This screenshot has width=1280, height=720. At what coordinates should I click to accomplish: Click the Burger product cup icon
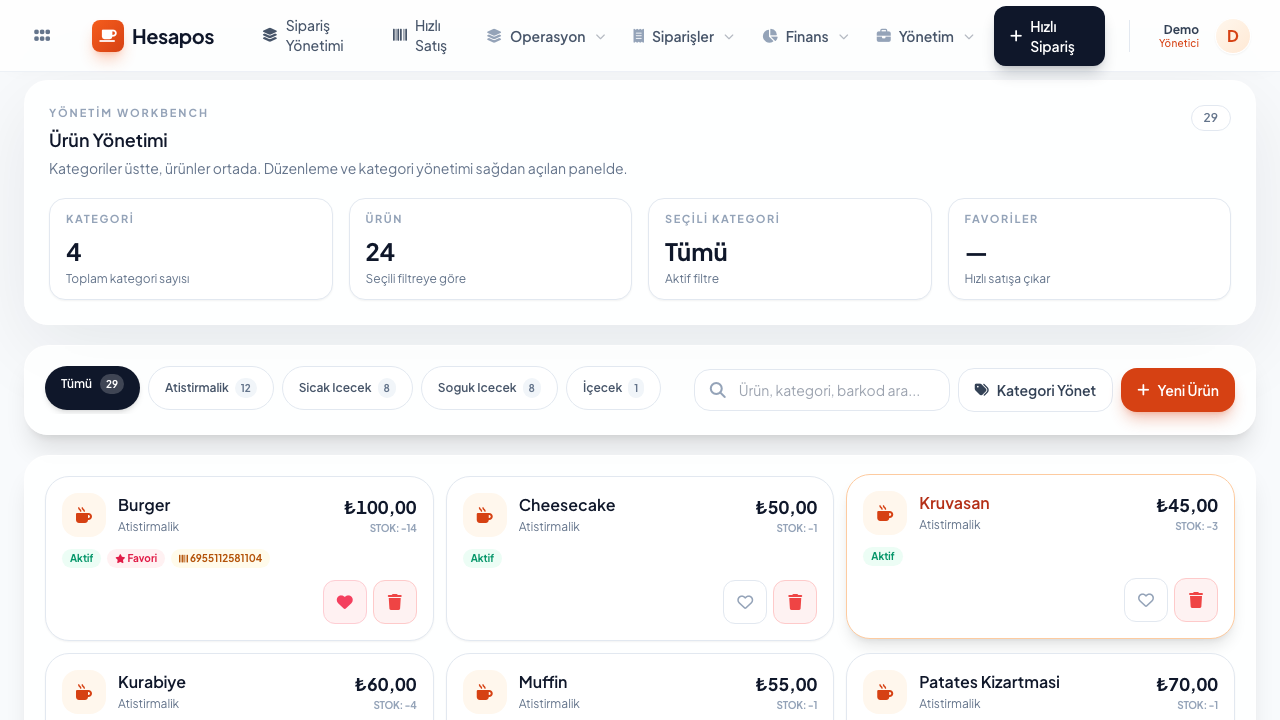coord(84,515)
